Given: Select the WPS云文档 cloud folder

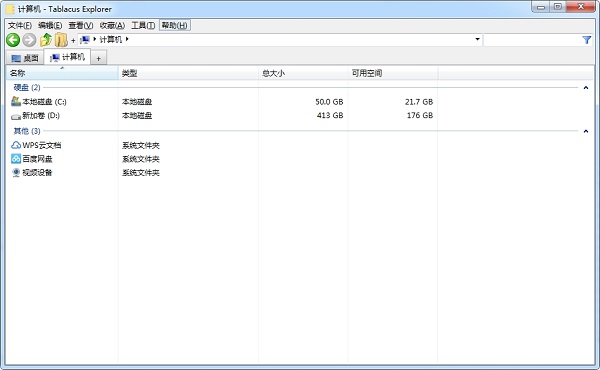Looking at the screenshot, I should (36, 145).
